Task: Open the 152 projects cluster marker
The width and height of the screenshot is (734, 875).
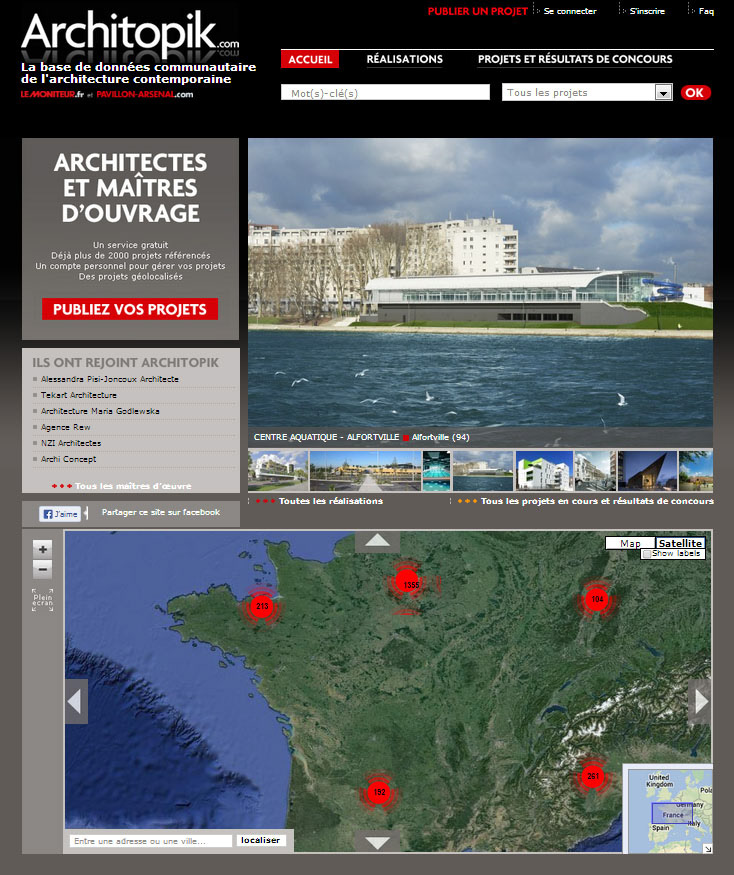Action: coord(378,792)
